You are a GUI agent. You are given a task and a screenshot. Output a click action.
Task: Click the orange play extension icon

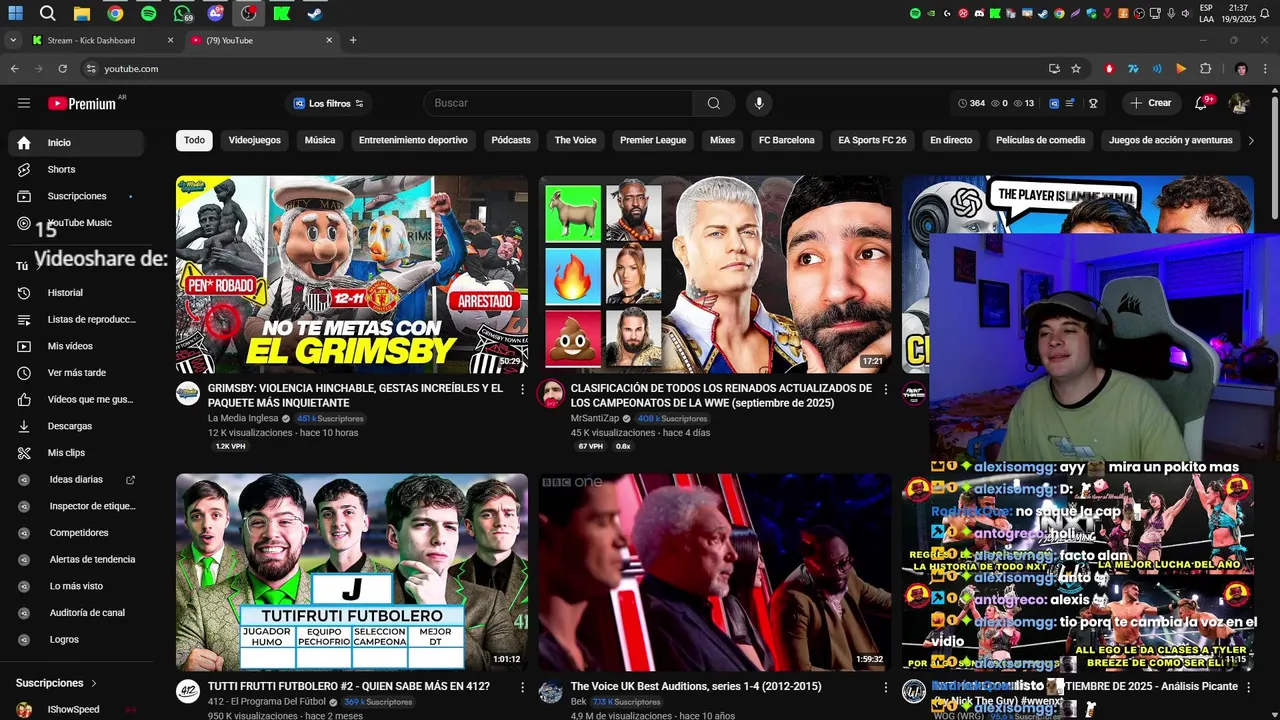1181,69
